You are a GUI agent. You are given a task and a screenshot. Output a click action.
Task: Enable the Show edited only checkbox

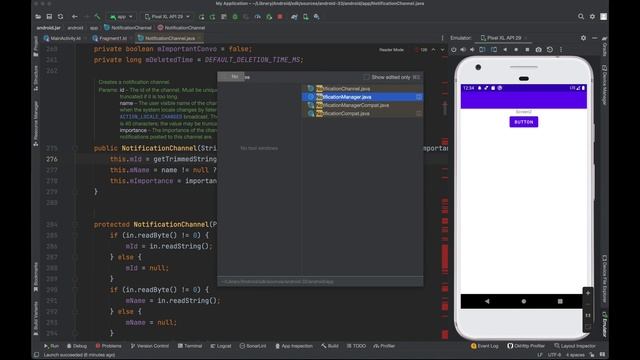366,77
